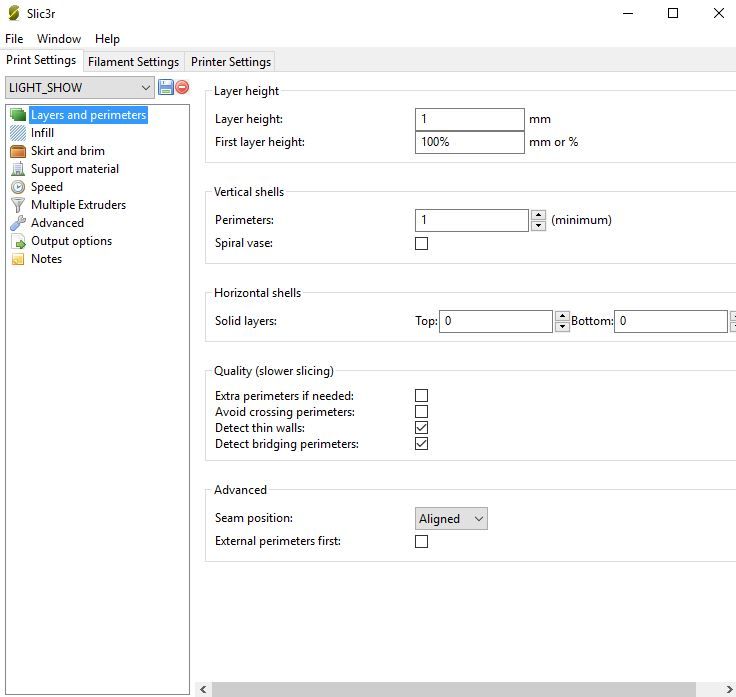Switch to the Filament Settings tab
This screenshot has height=697, width=736.
point(133,62)
